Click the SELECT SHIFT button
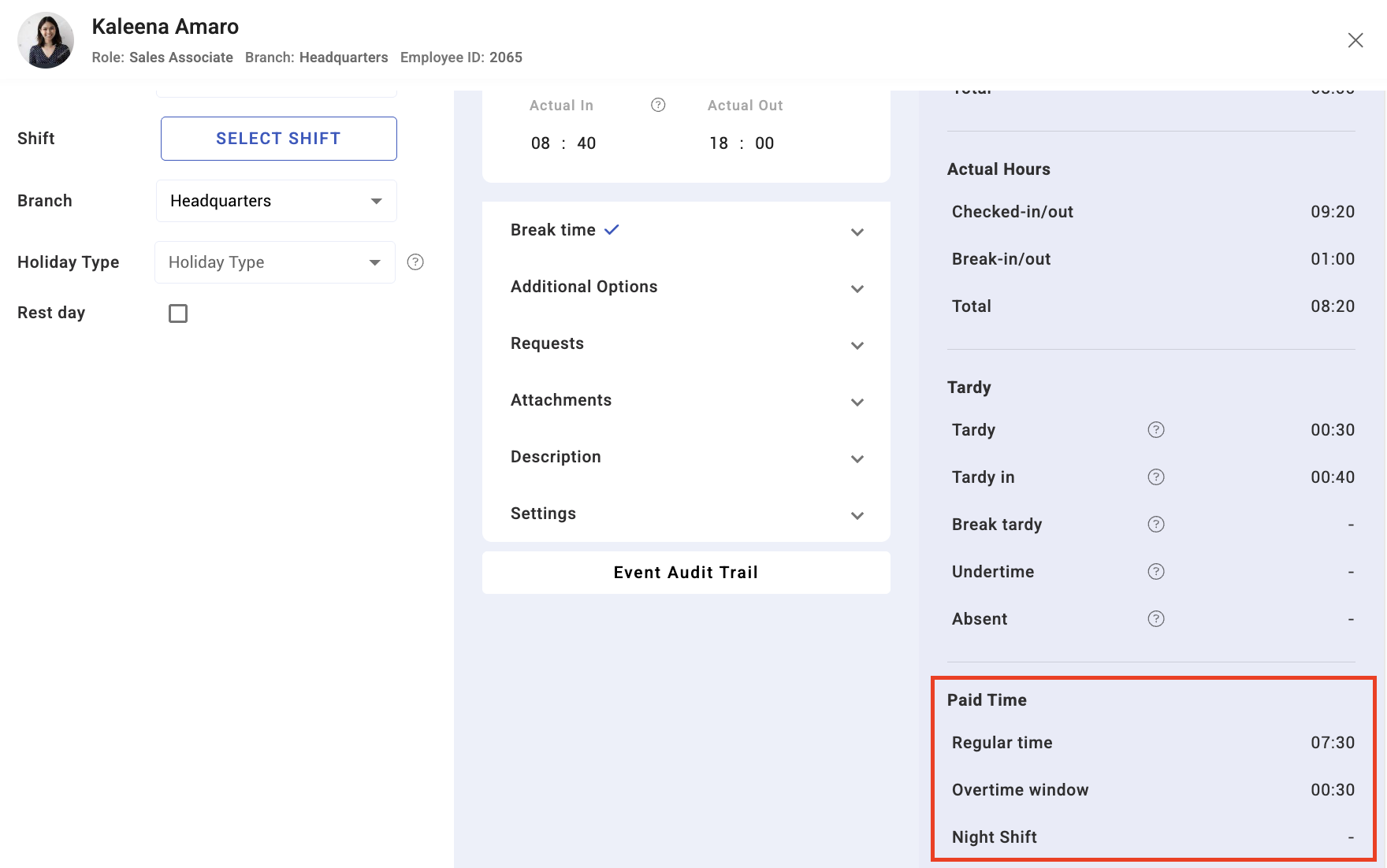Image resolution: width=1387 pixels, height=868 pixels. point(279,139)
